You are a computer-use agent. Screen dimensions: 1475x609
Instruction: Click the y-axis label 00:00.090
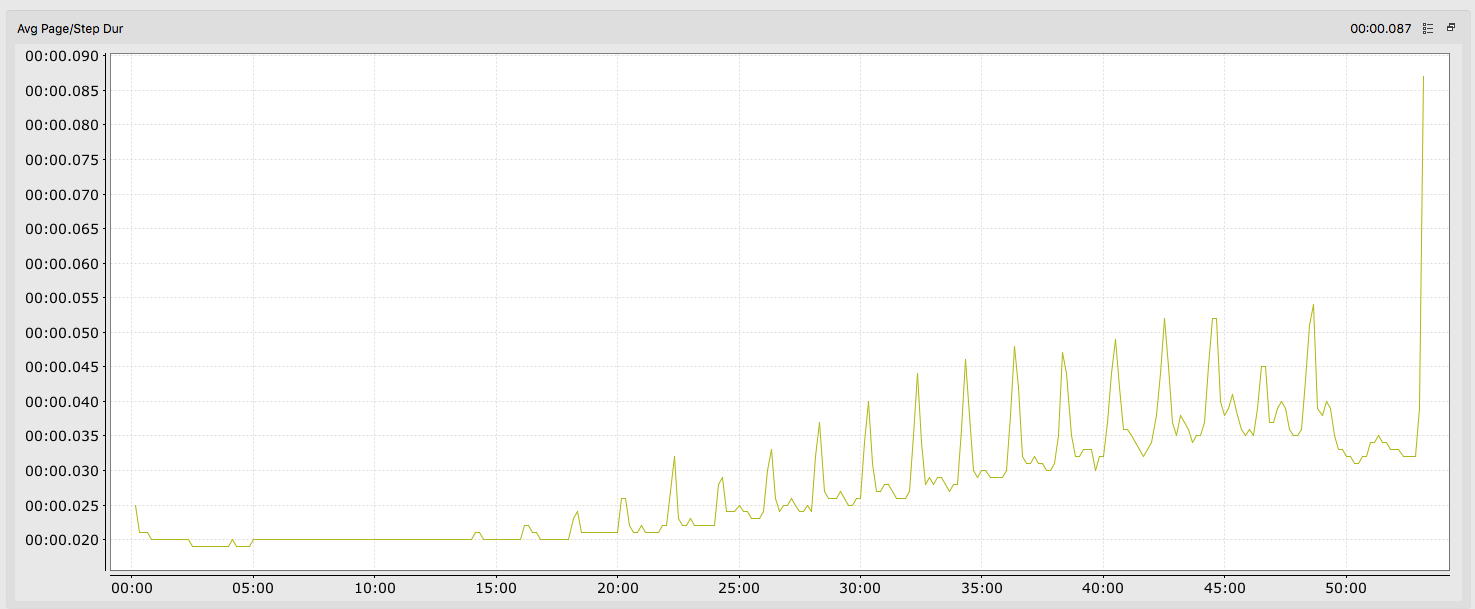63,56
